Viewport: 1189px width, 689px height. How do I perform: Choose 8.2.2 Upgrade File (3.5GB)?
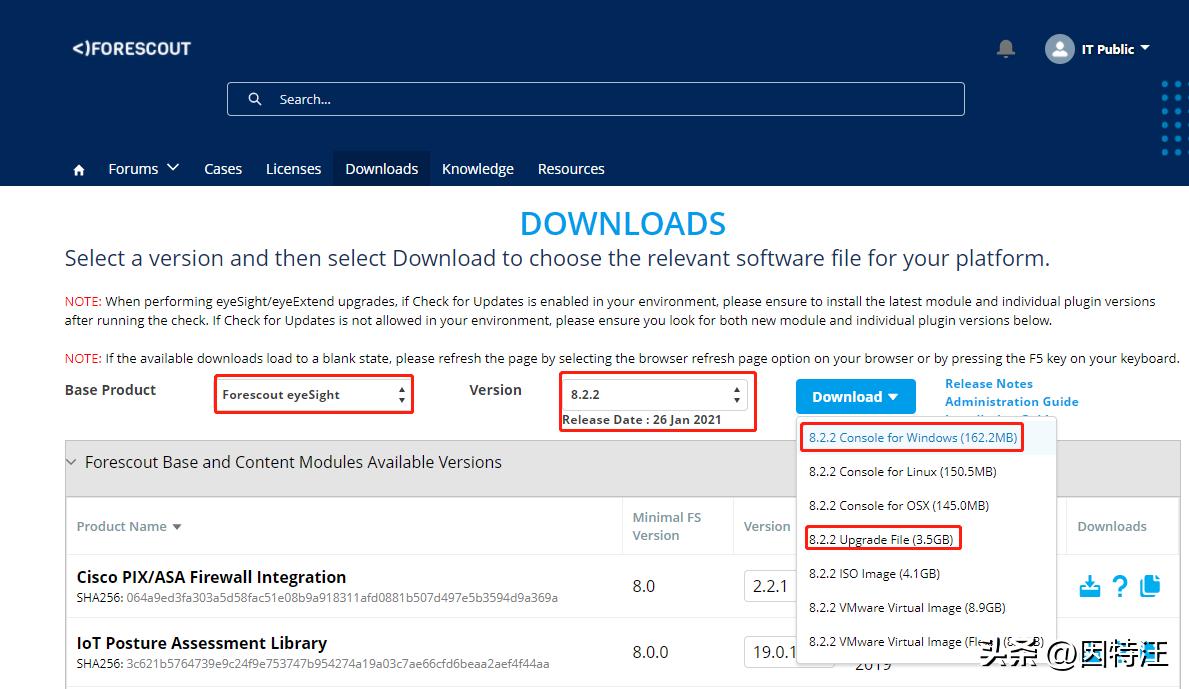pyautogui.click(x=881, y=539)
